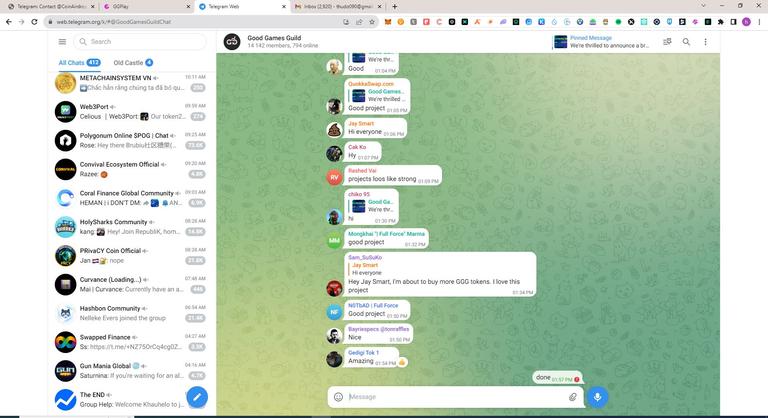Open the Swapped Finance chat
768x418 pixels.
click(x=131, y=342)
